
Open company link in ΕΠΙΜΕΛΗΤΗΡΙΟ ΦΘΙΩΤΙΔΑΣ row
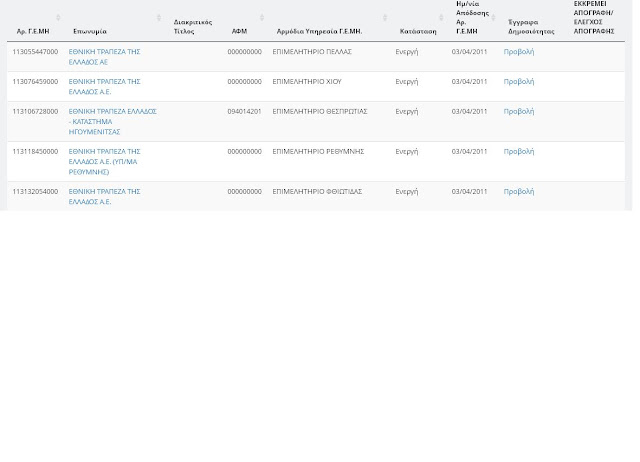tap(104, 196)
